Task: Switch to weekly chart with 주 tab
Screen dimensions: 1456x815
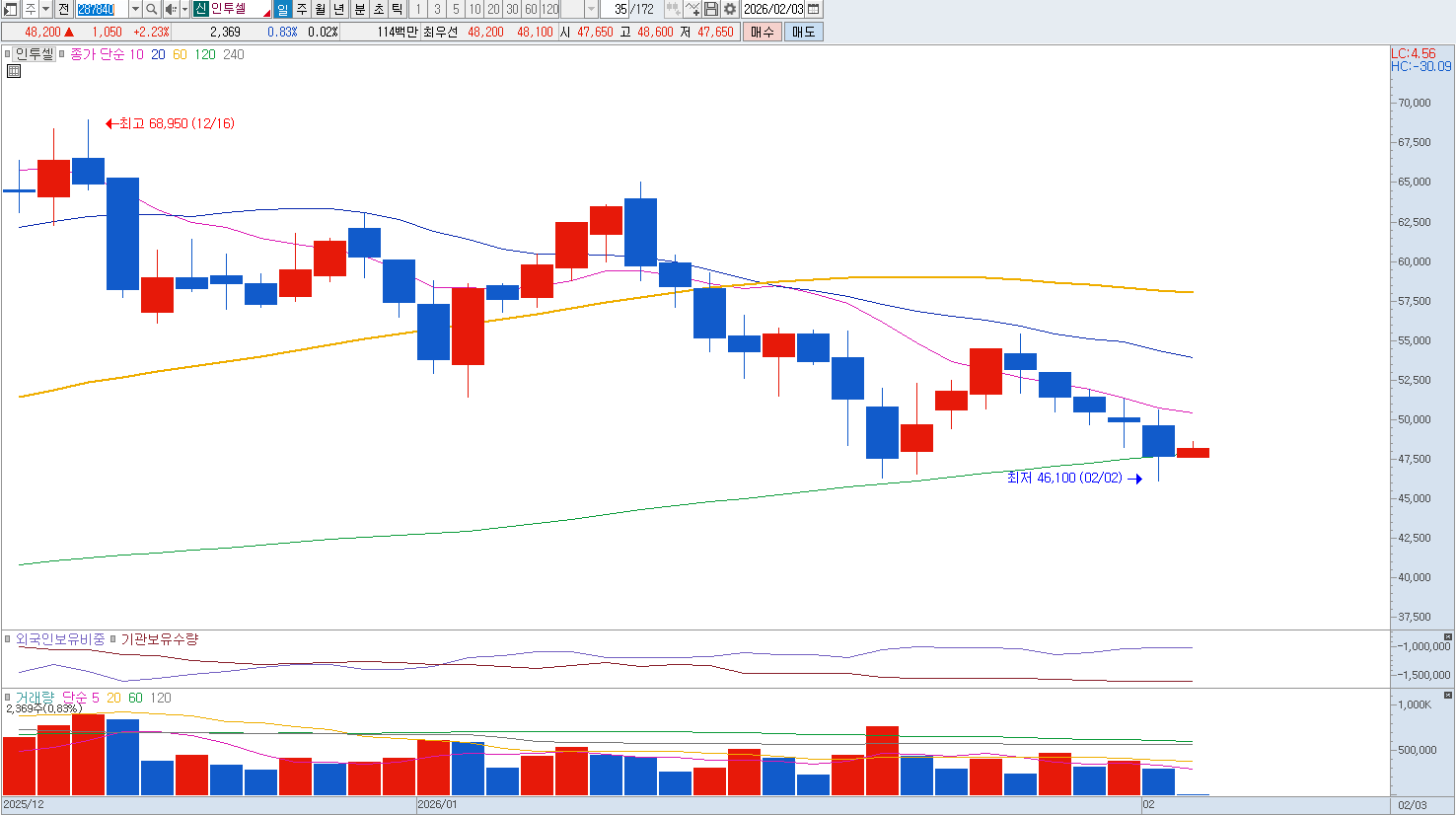Action: point(302,9)
